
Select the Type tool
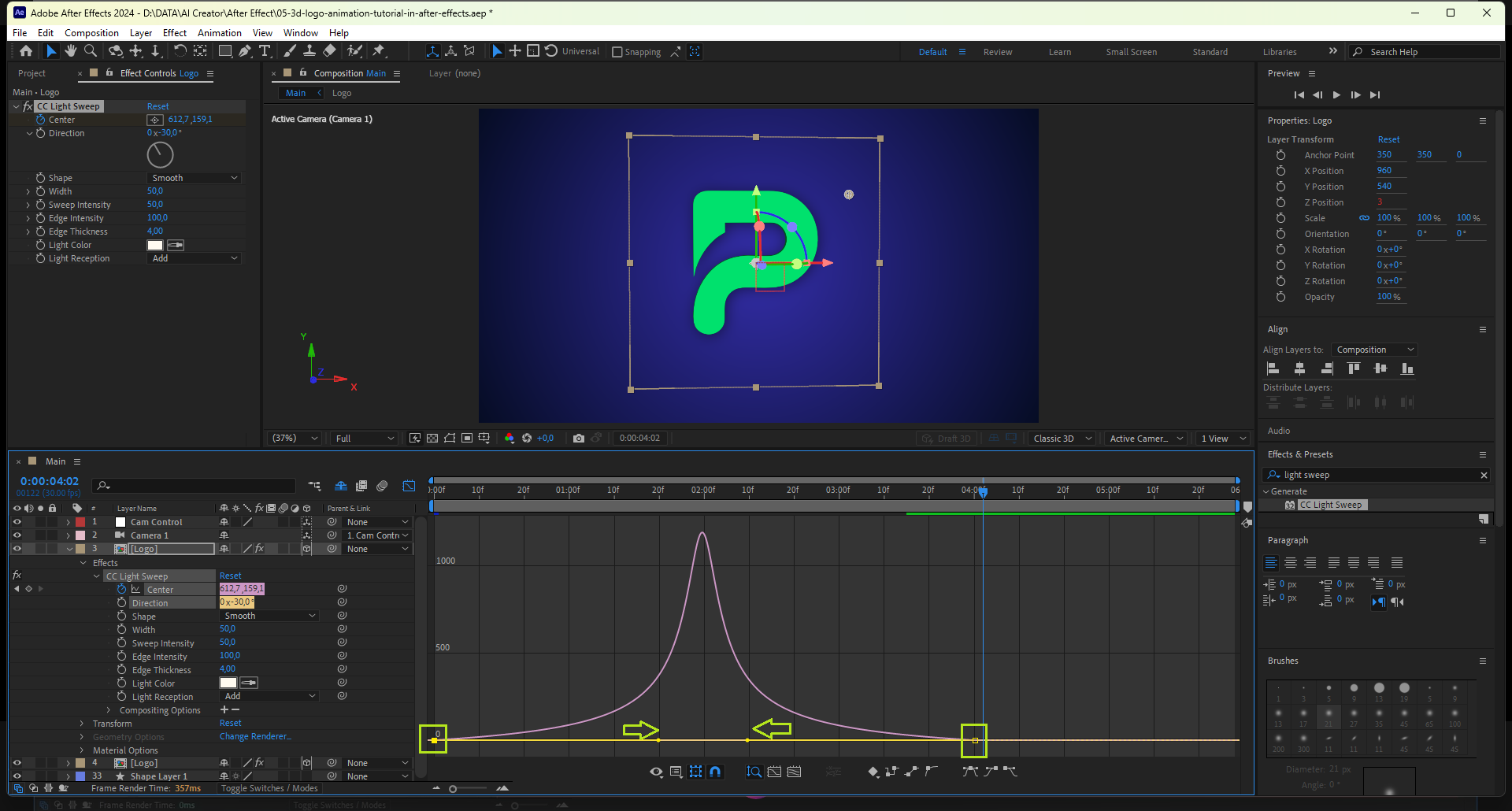265,51
